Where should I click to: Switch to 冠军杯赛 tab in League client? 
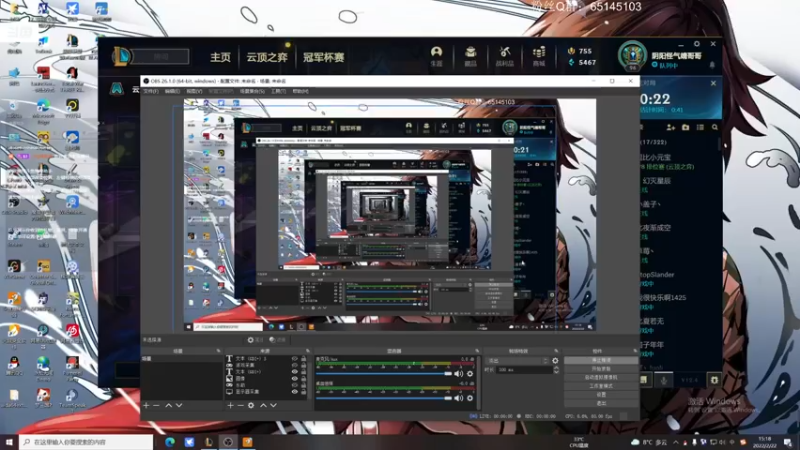click(x=323, y=57)
